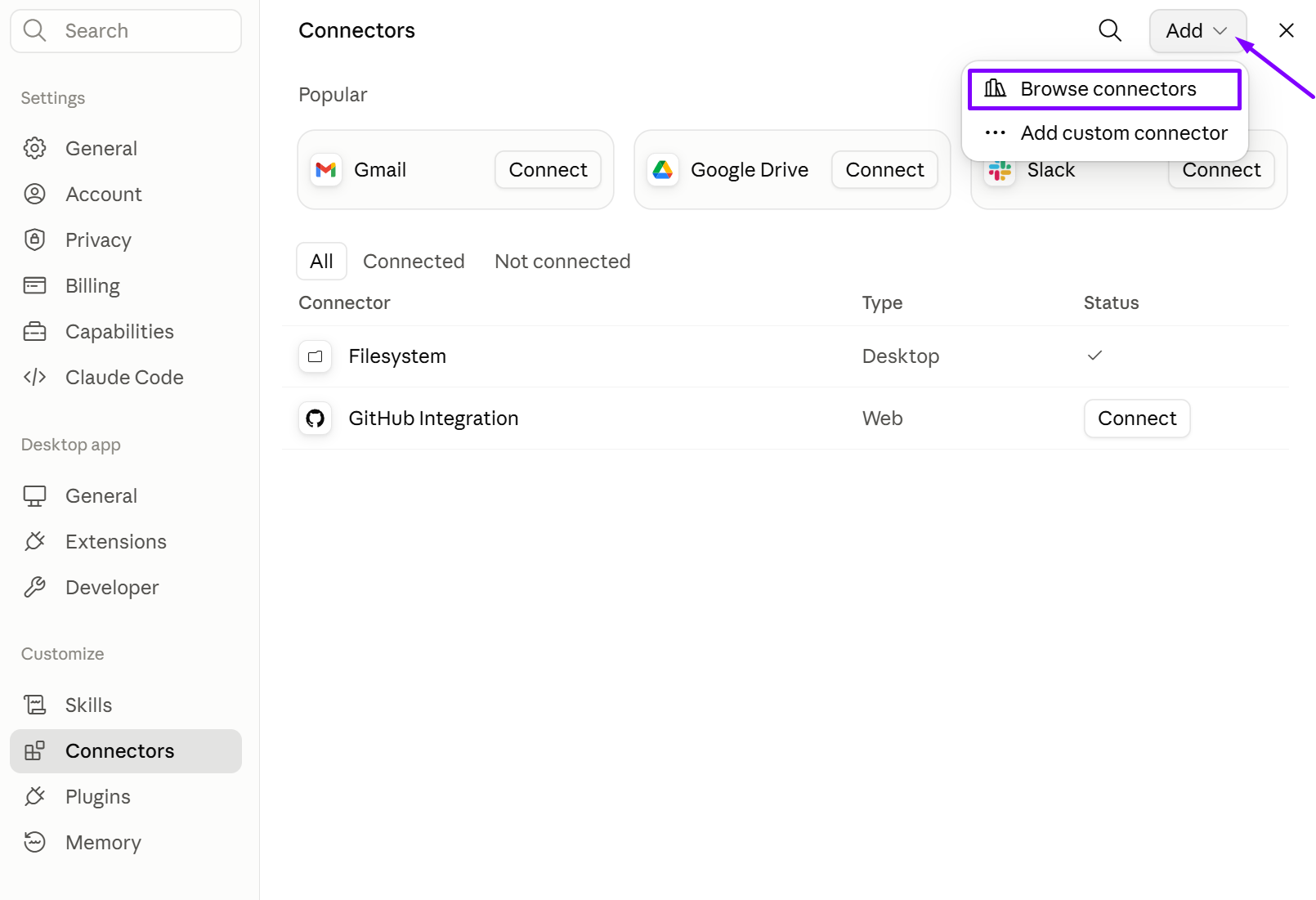Screen dimensions: 1316x900
Task: Click the Extensions plug icon
Action: pyautogui.click(x=34, y=541)
